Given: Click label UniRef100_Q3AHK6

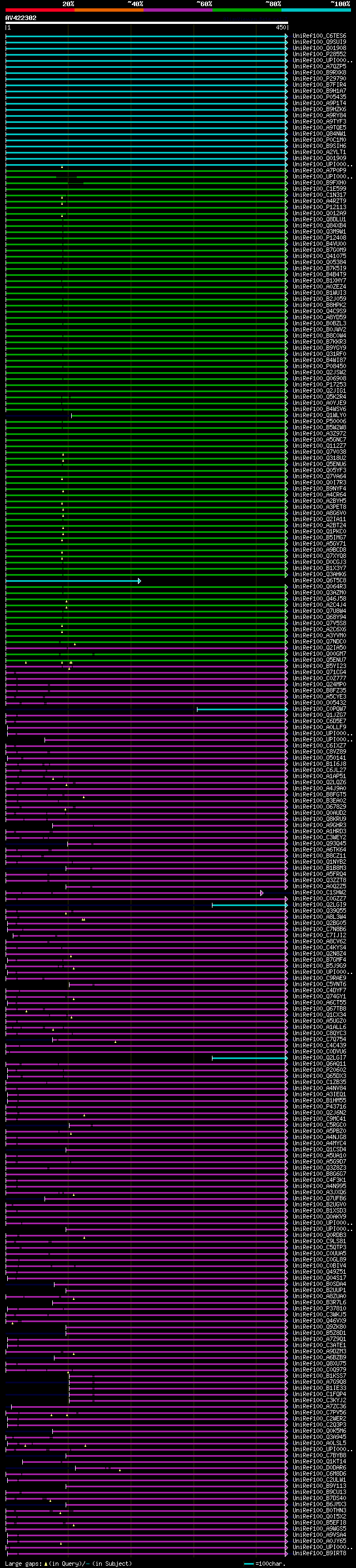Looking at the screenshot, I should 319,575.
